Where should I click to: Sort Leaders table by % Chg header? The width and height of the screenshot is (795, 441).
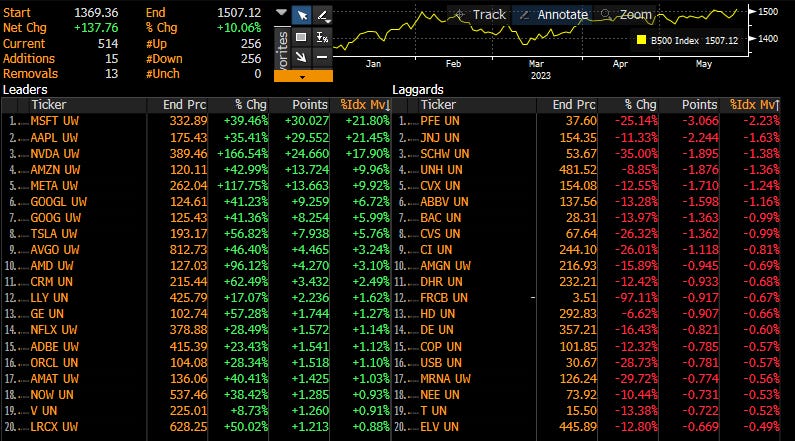tap(238, 105)
